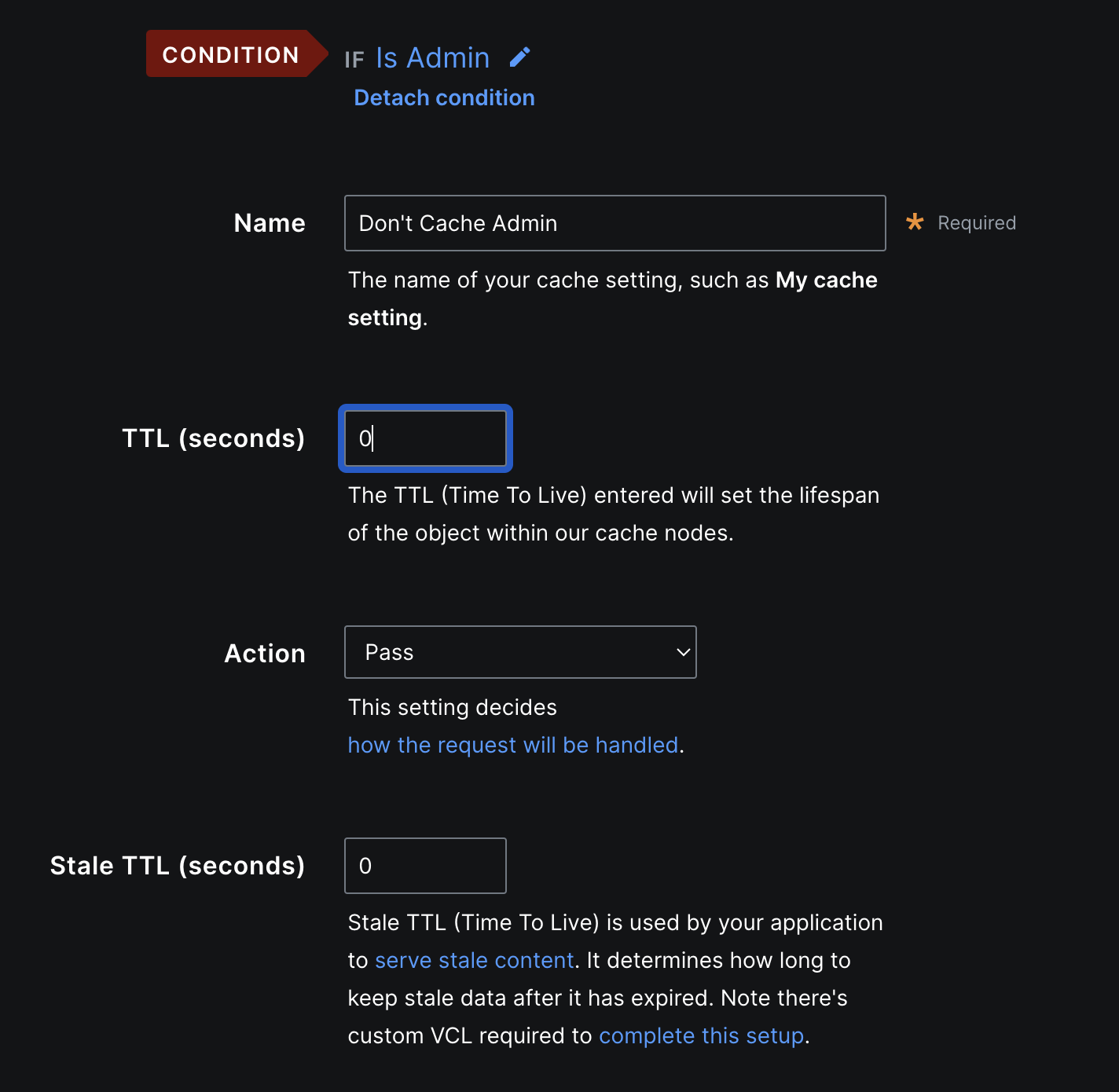This screenshot has height=1092, width=1119.
Task: Expand the Action select via its chevron arrow
Action: [683, 652]
